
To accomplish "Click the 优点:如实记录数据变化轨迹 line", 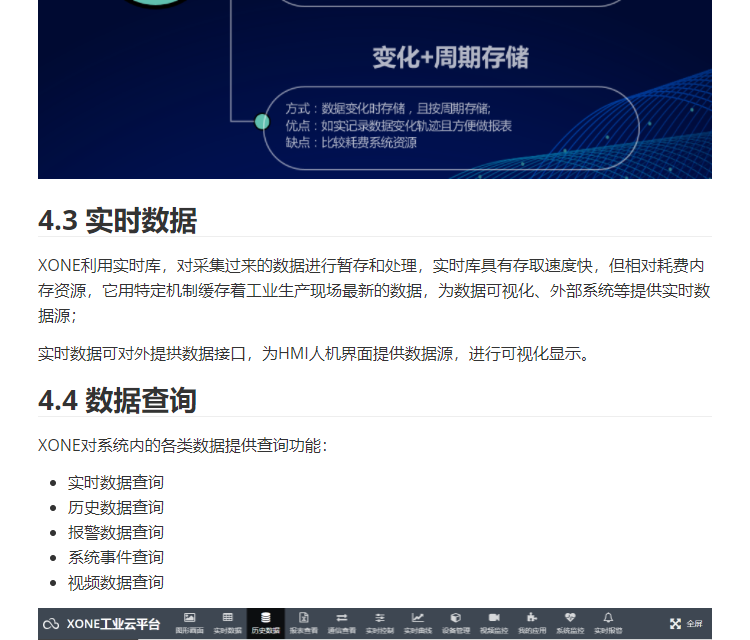I will [398, 126].
